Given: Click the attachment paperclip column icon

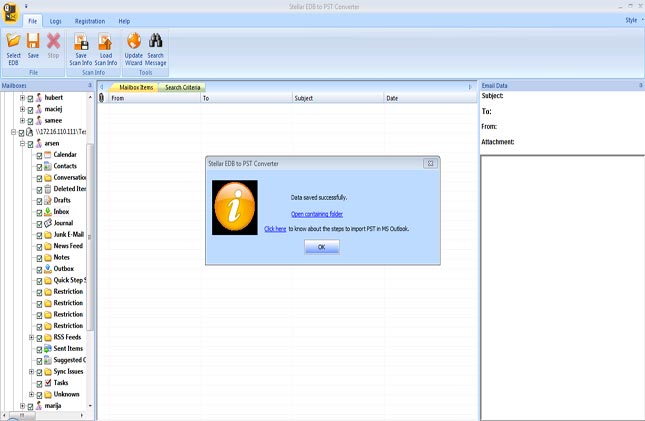Looking at the screenshot, I should (x=102, y=98).
